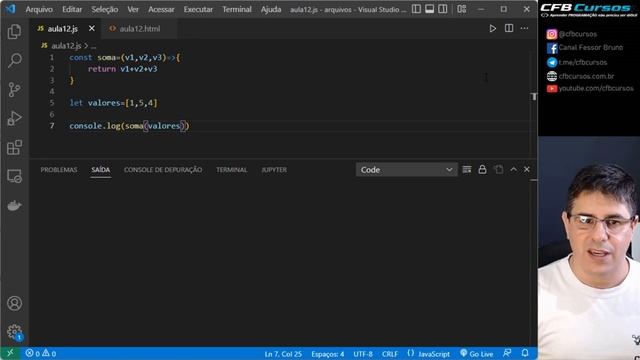640x360 pixels.
Task: Switch to the PROBLEMAS panel tab
Action: point(59,170)
